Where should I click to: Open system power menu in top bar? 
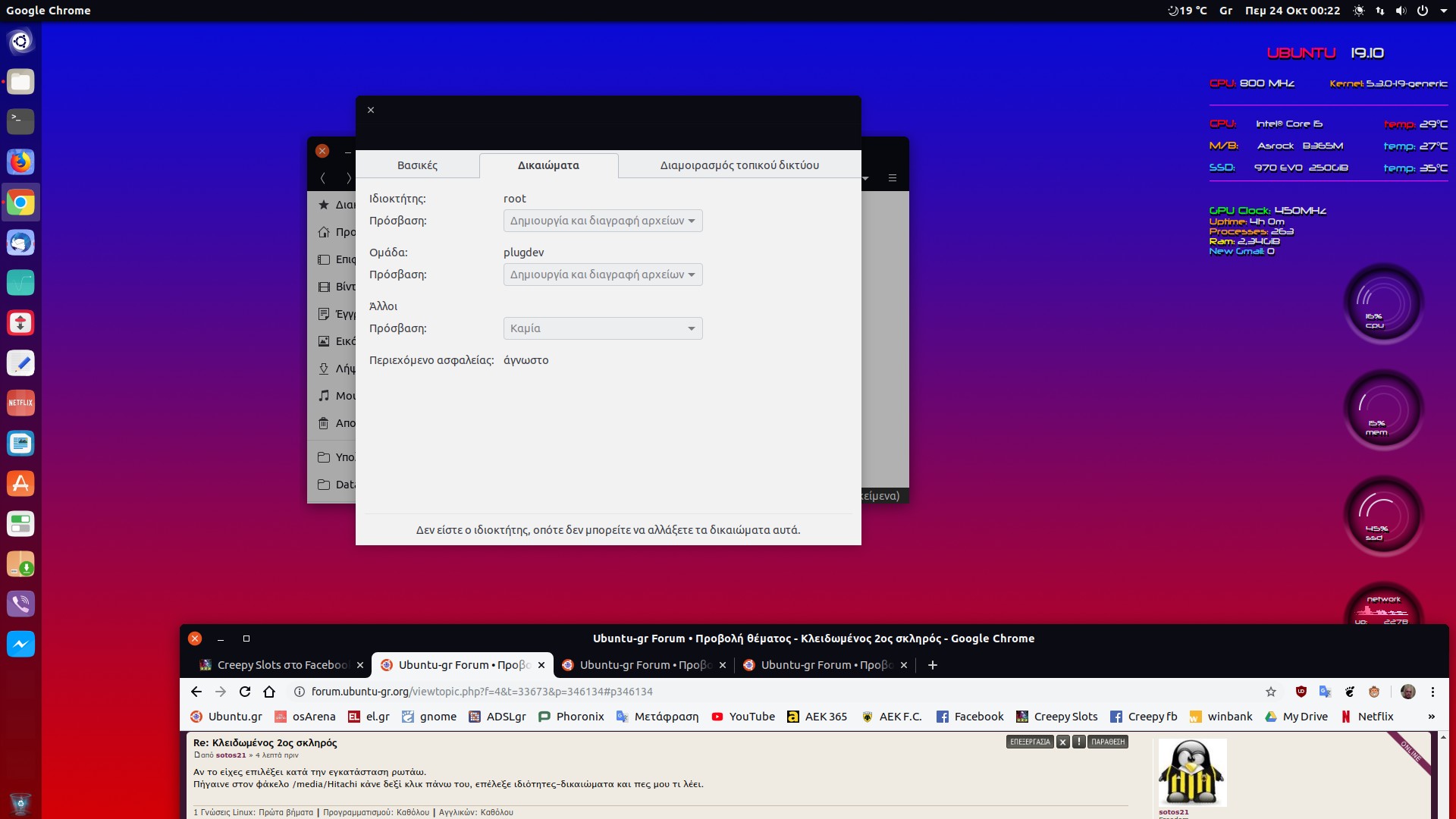coord(1423,11)
